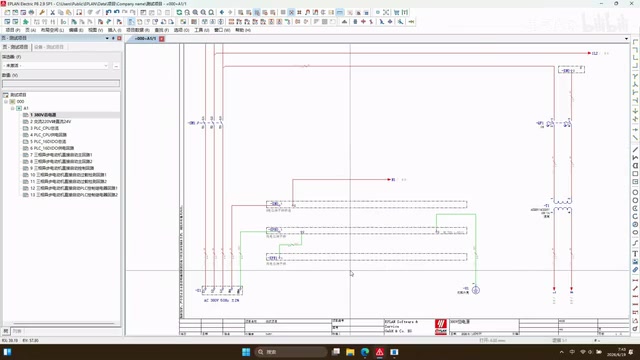The width and height of the screenshot is (640, 360).
Task: Select the Text tool T icon
Action: [x=635, y=254]
